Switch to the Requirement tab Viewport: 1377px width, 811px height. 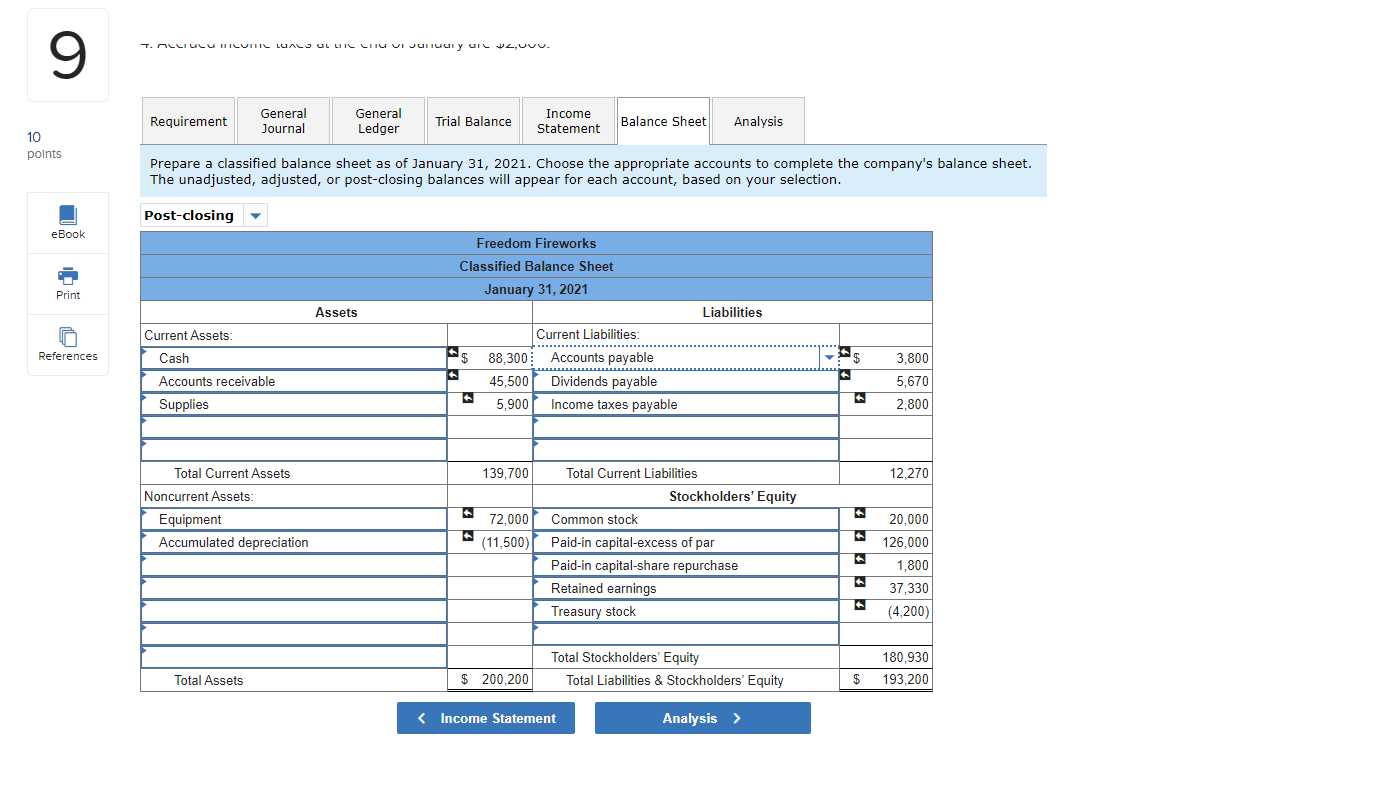[188, 121]
